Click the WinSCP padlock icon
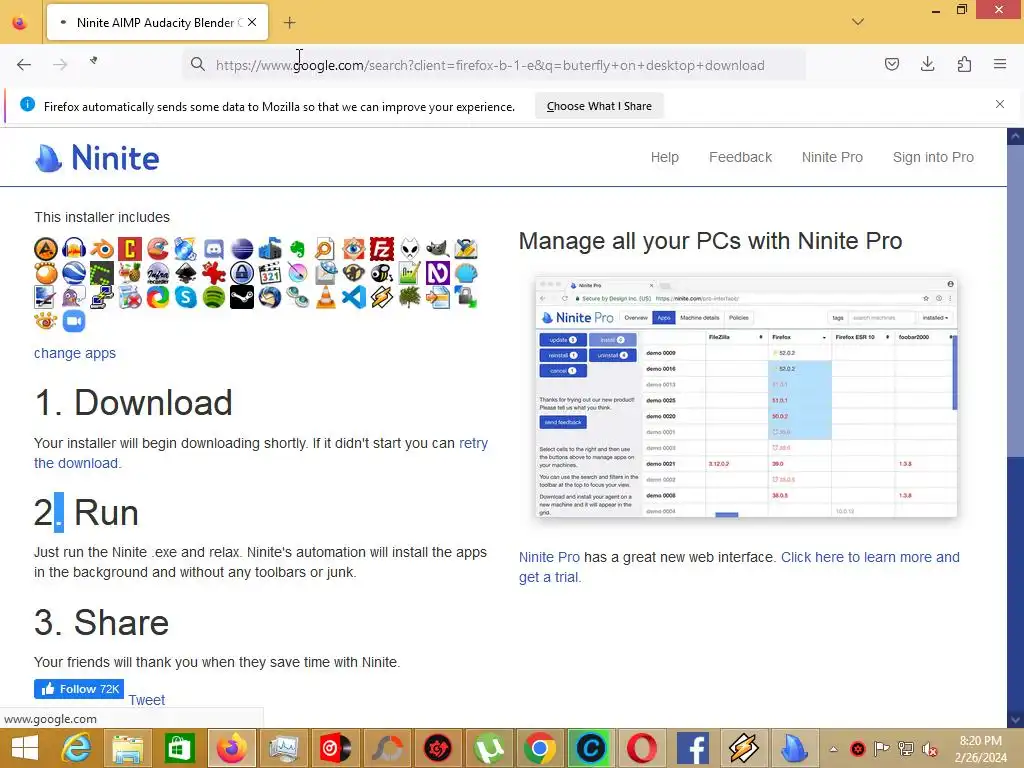This screenshot has width=1024, height=768. tap(466, 297)
